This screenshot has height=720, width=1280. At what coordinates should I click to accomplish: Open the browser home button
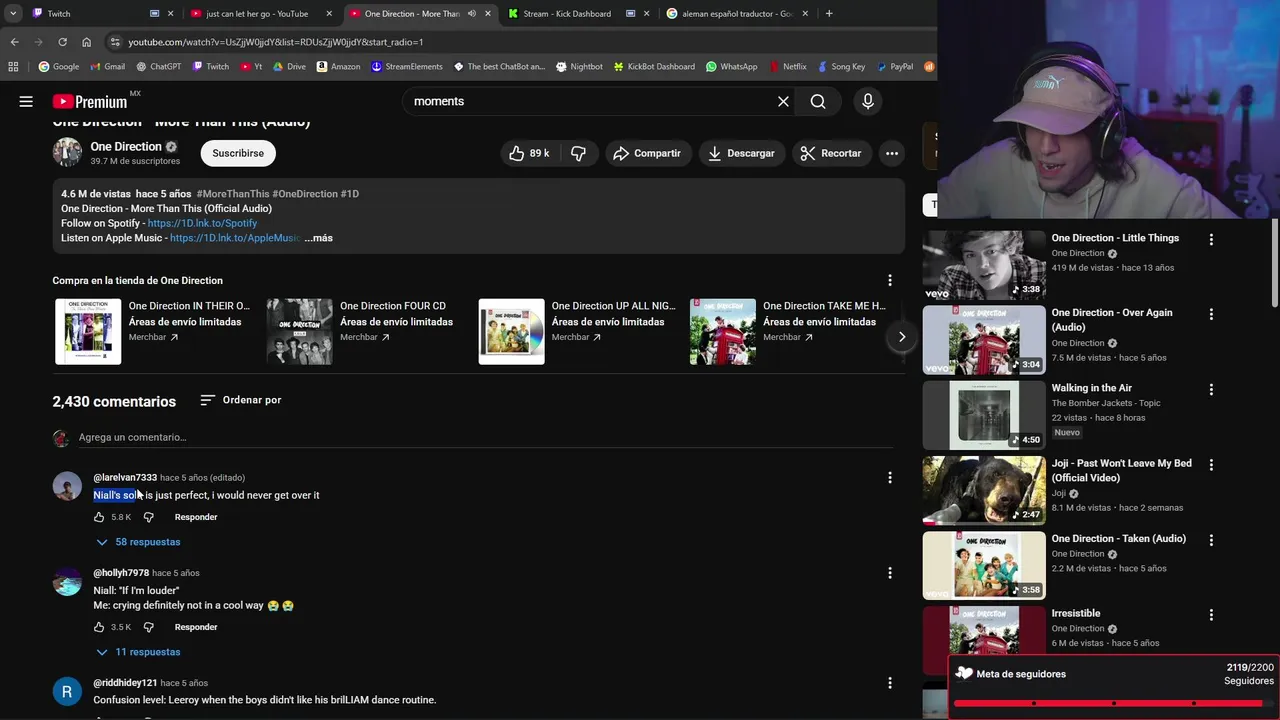[x=86, y=42]
